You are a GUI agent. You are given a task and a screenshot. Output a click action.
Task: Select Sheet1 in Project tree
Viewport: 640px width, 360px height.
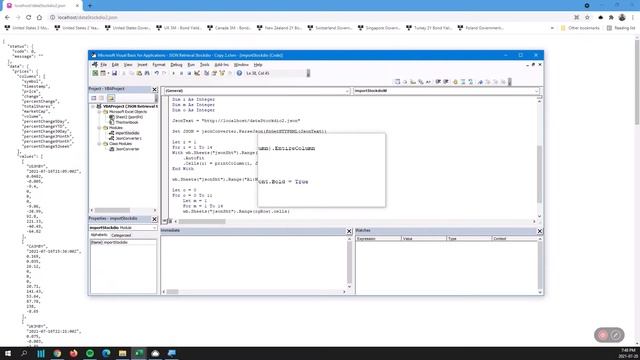tap(126, 117)
